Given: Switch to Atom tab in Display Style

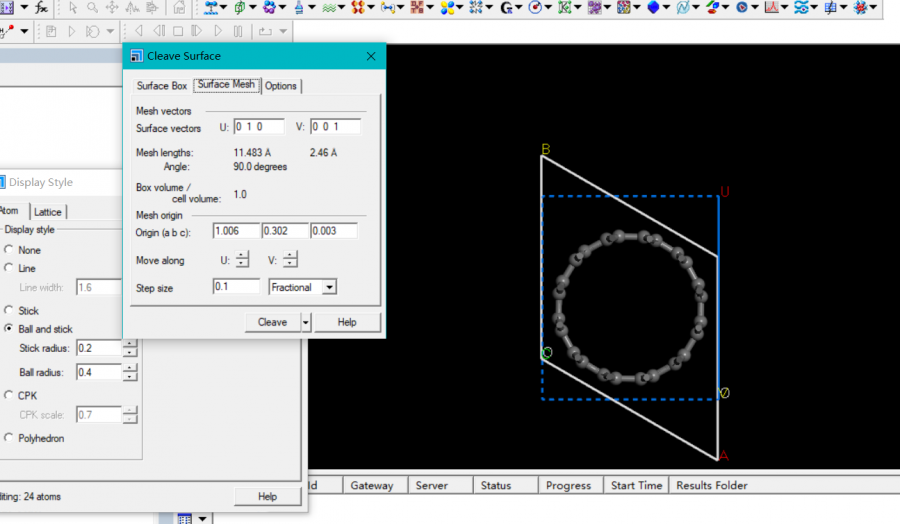Looking at the screenshot, I should [10, 211].
